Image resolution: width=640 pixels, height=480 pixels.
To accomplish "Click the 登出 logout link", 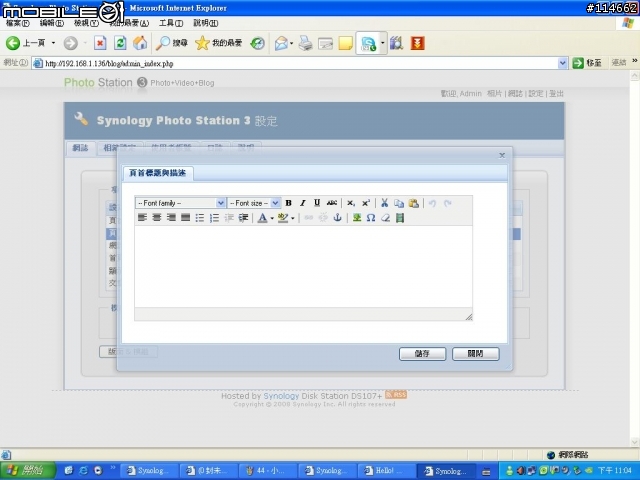I will point(556,93).
